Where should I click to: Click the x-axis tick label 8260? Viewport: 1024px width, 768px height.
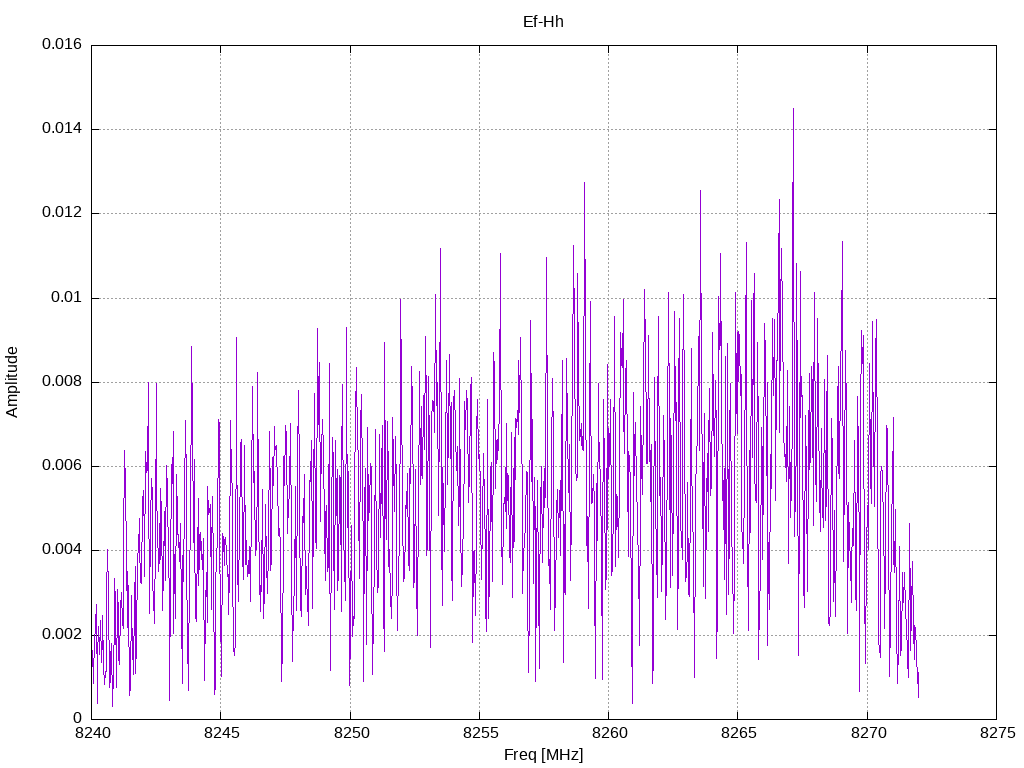tap(609, 733)
